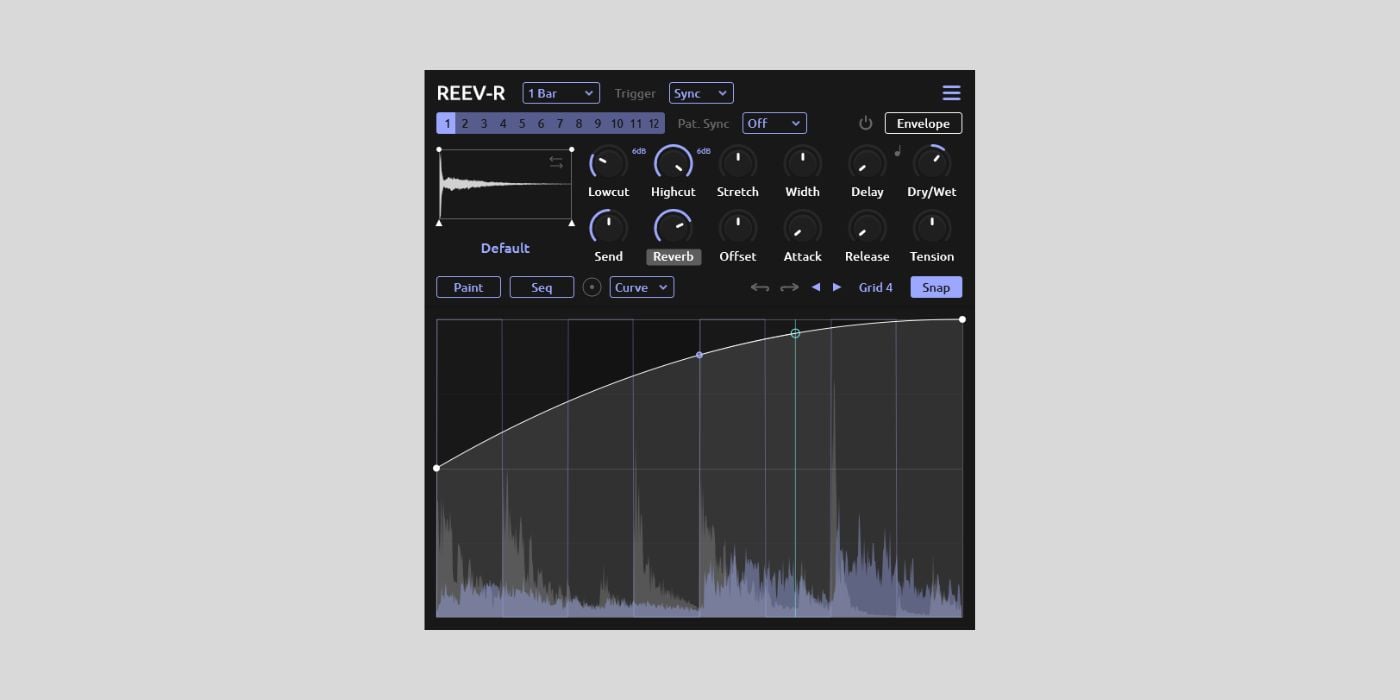This screenshot has width=1400, height=700.
Task: Select pattern 8
Action: (579, 123)
